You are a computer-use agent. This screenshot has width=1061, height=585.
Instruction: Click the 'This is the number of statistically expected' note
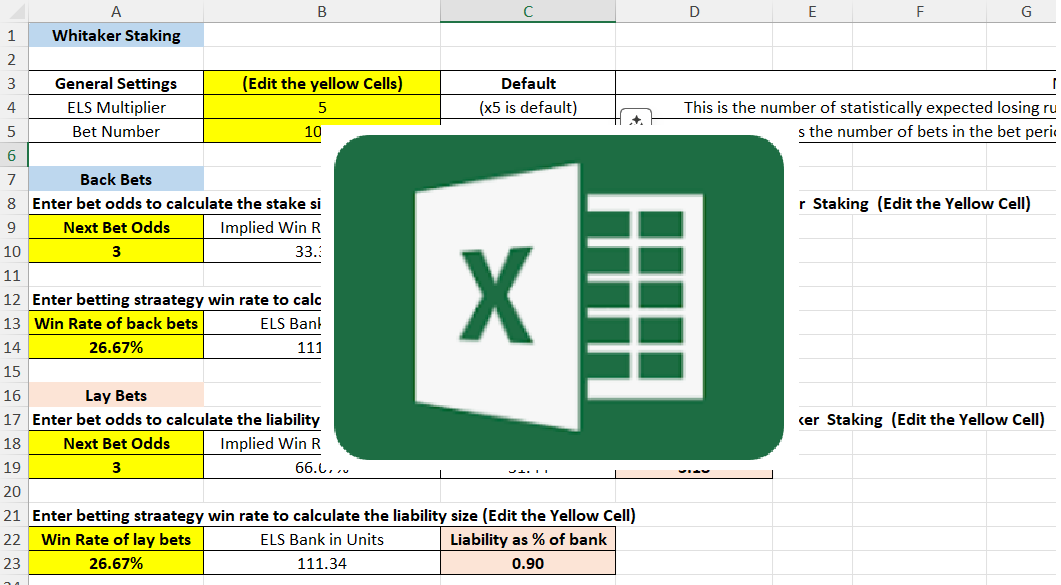[x=869, y=108]
